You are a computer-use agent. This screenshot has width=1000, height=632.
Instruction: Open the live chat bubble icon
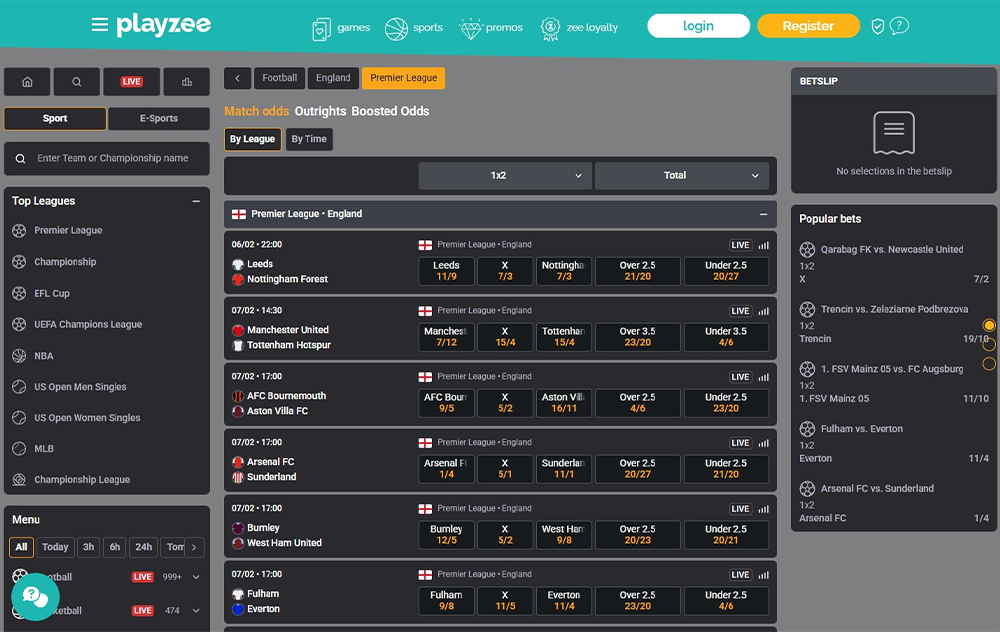pos(35,596)
